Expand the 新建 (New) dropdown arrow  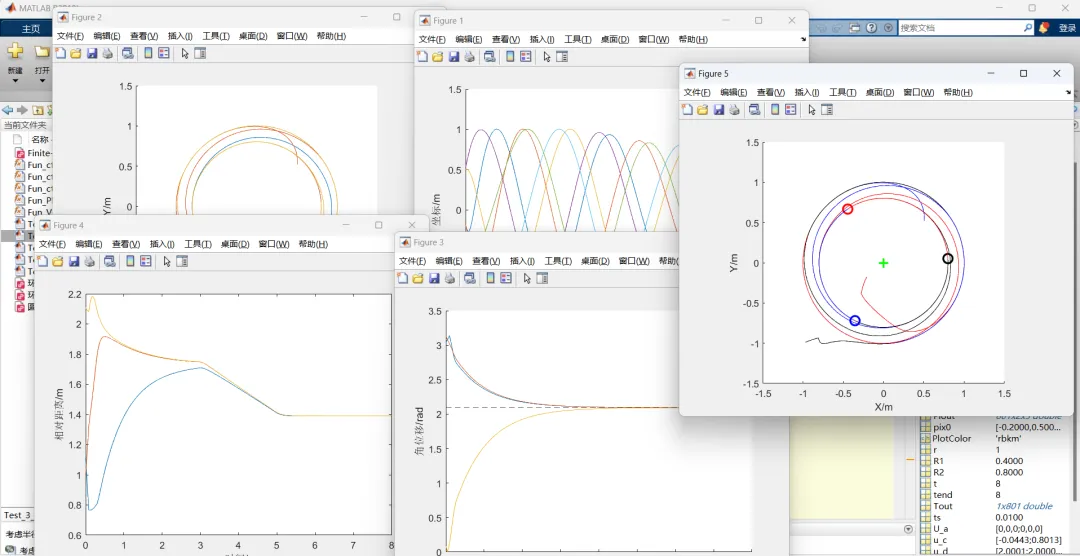(x=15, y=81)
